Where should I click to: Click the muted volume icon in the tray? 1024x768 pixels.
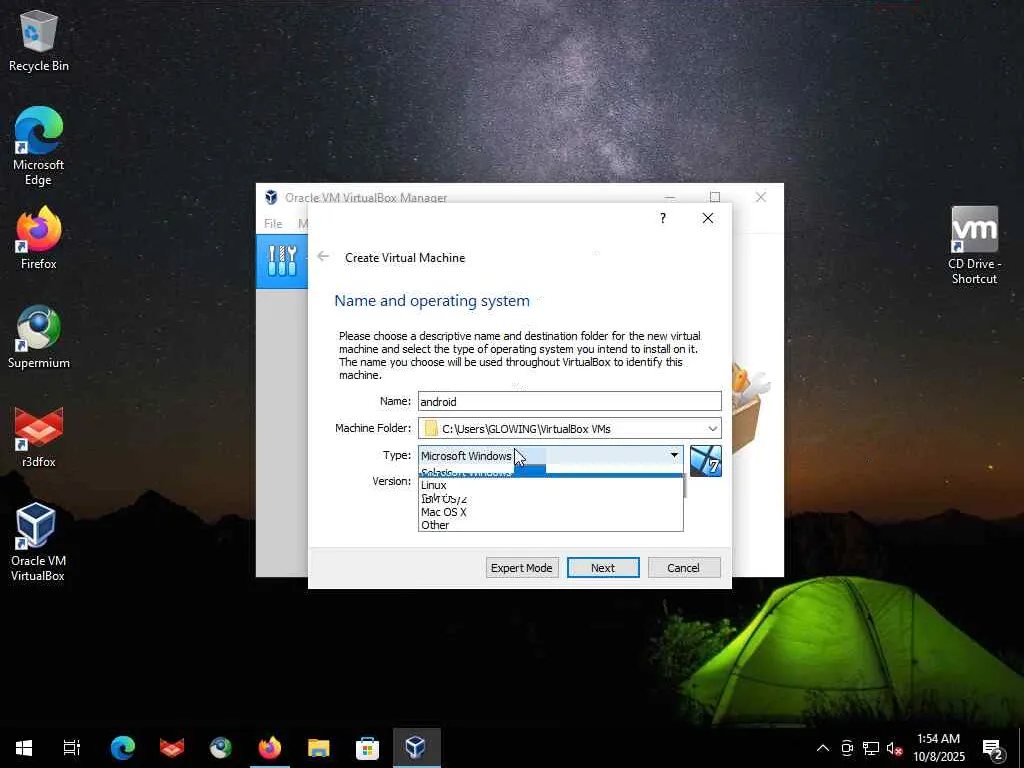894,748
